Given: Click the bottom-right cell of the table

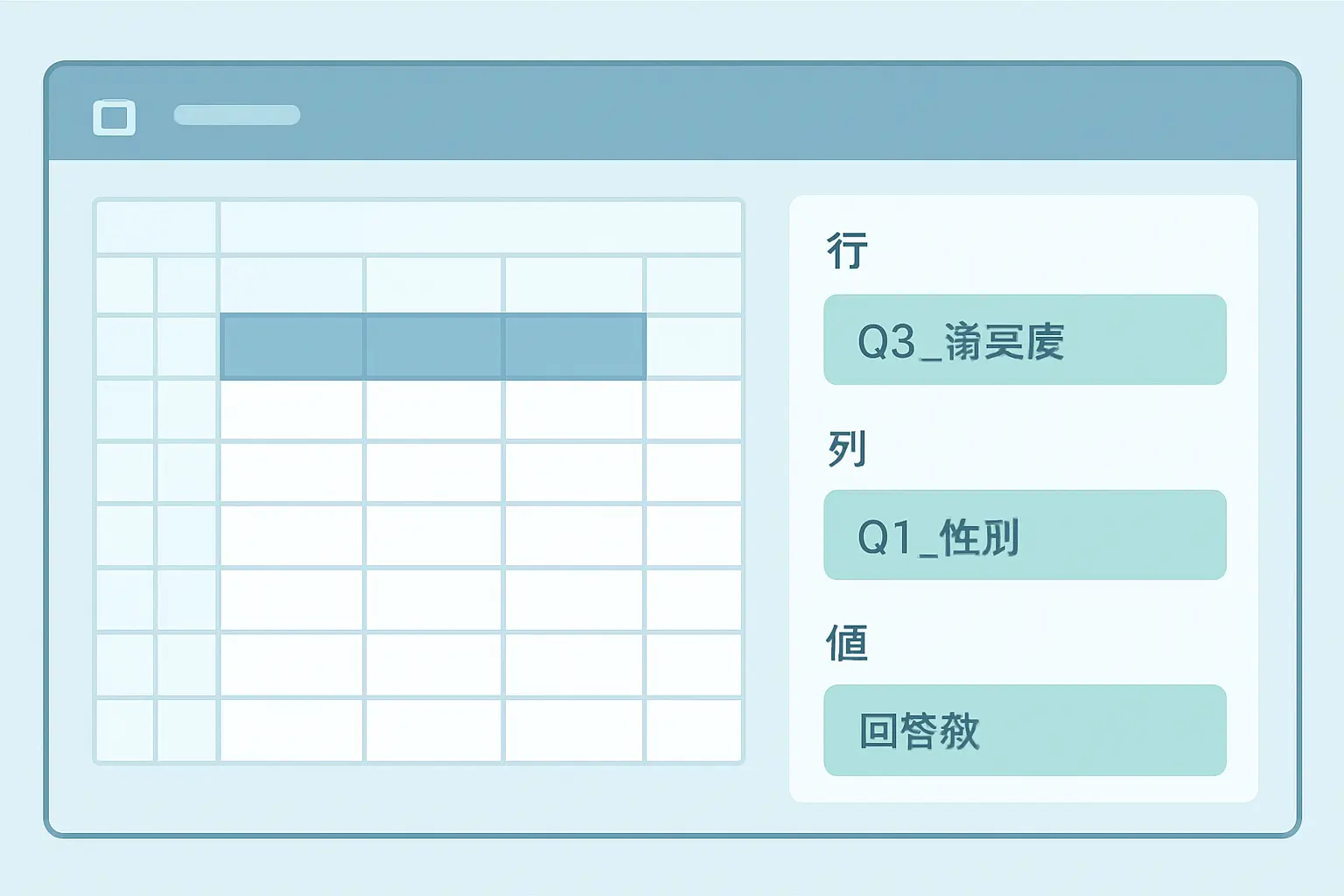Looking at the screenshot, I should click(x=694, y=730).
